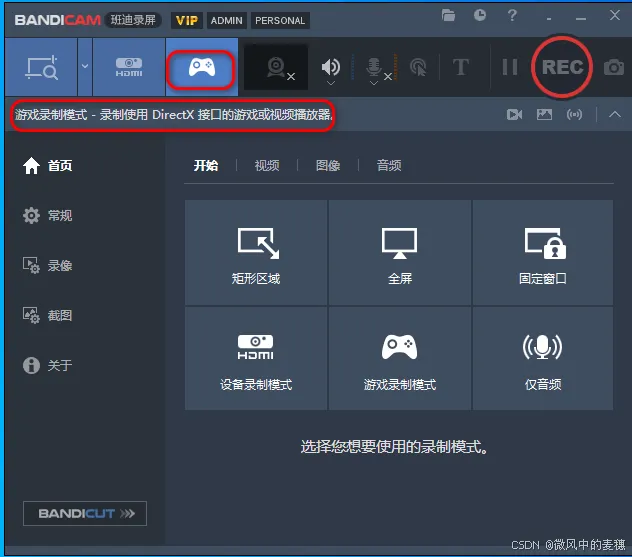
Task: Open microphone settings dropdown chevron
Action: coord(374,83)
